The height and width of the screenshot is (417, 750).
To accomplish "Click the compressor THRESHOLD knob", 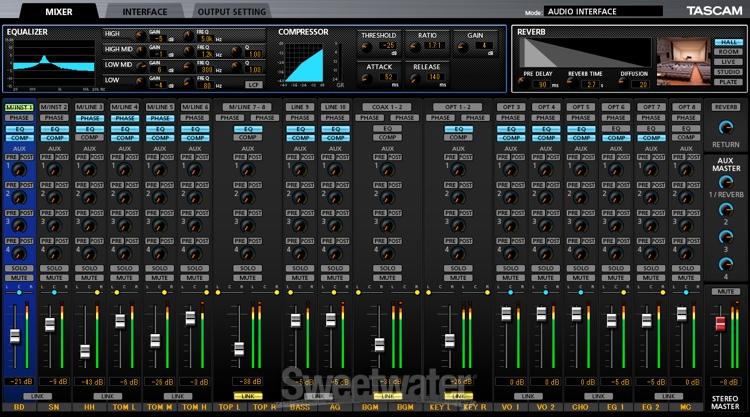I will click(366, 47).
